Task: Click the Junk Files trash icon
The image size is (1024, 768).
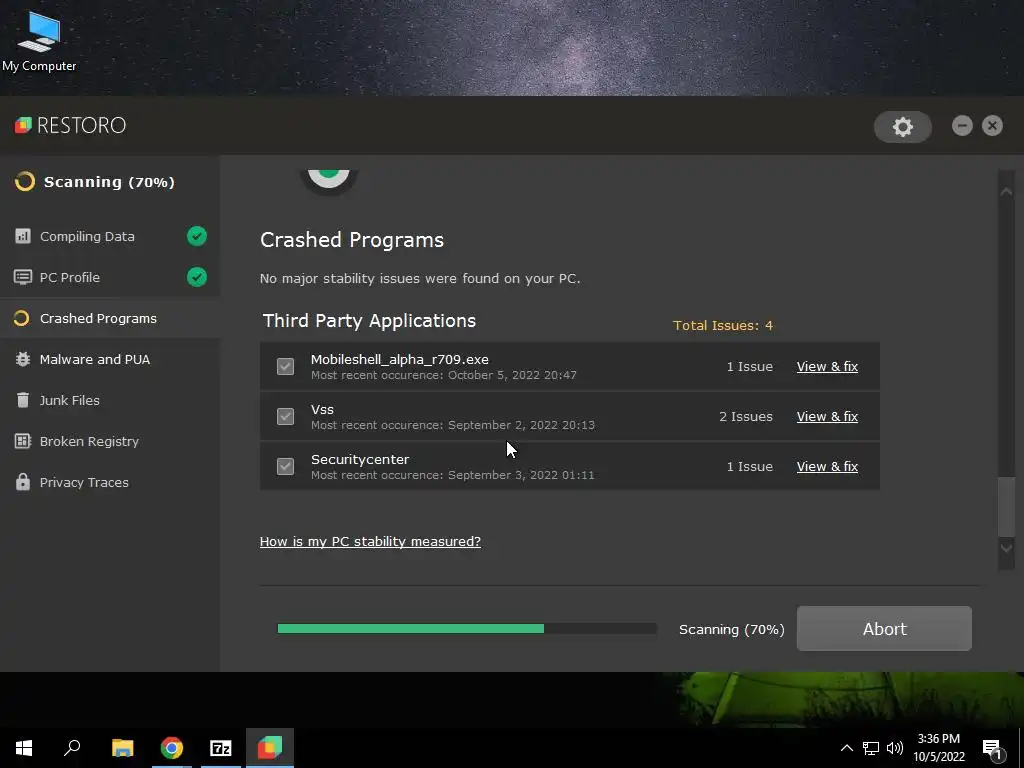Action: tap(23, 400)
